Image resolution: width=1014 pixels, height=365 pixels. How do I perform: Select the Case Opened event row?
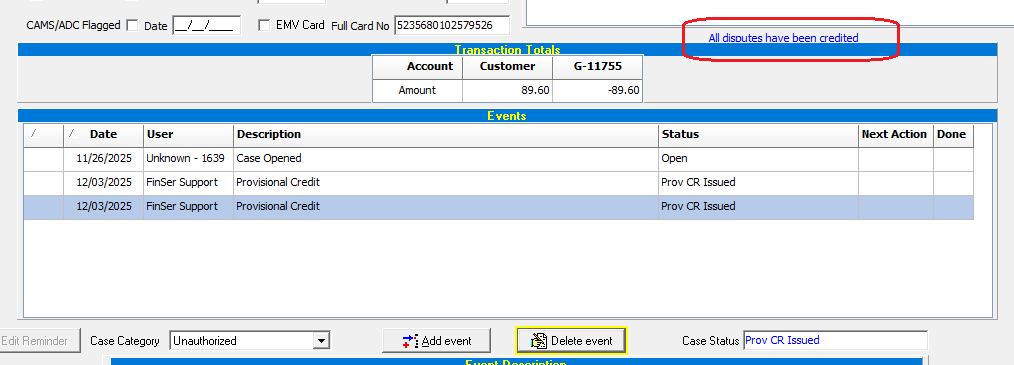(499, 159)
